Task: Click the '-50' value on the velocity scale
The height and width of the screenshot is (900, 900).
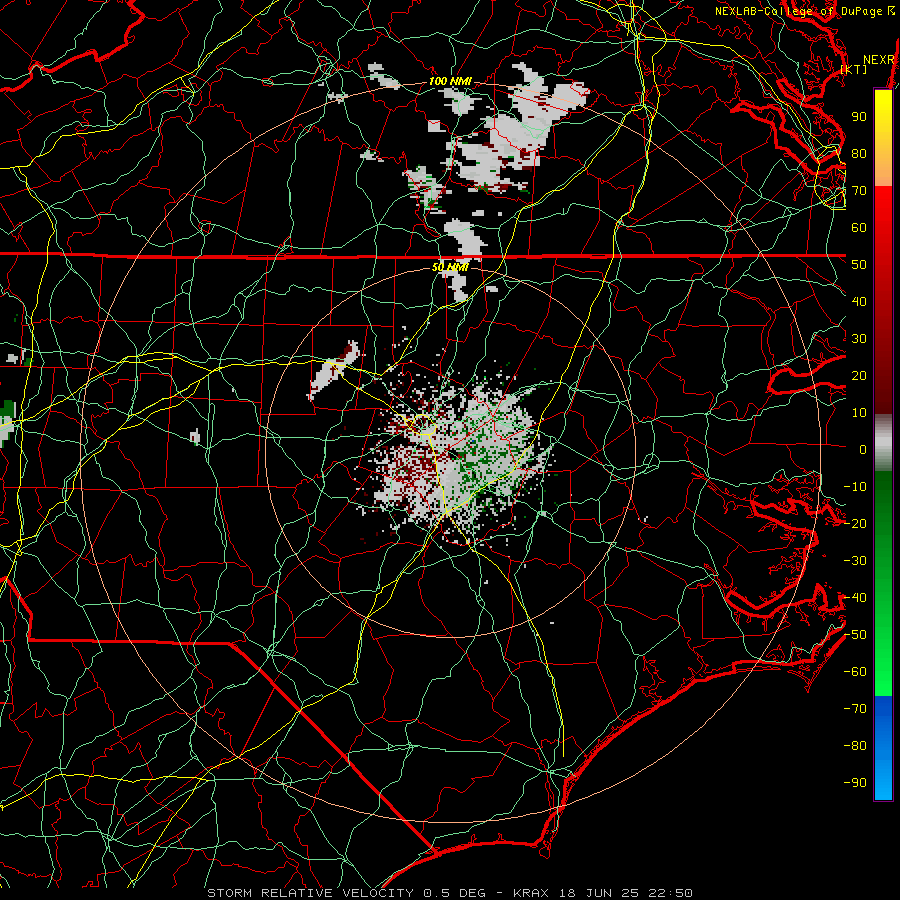Action: (855, 635)
